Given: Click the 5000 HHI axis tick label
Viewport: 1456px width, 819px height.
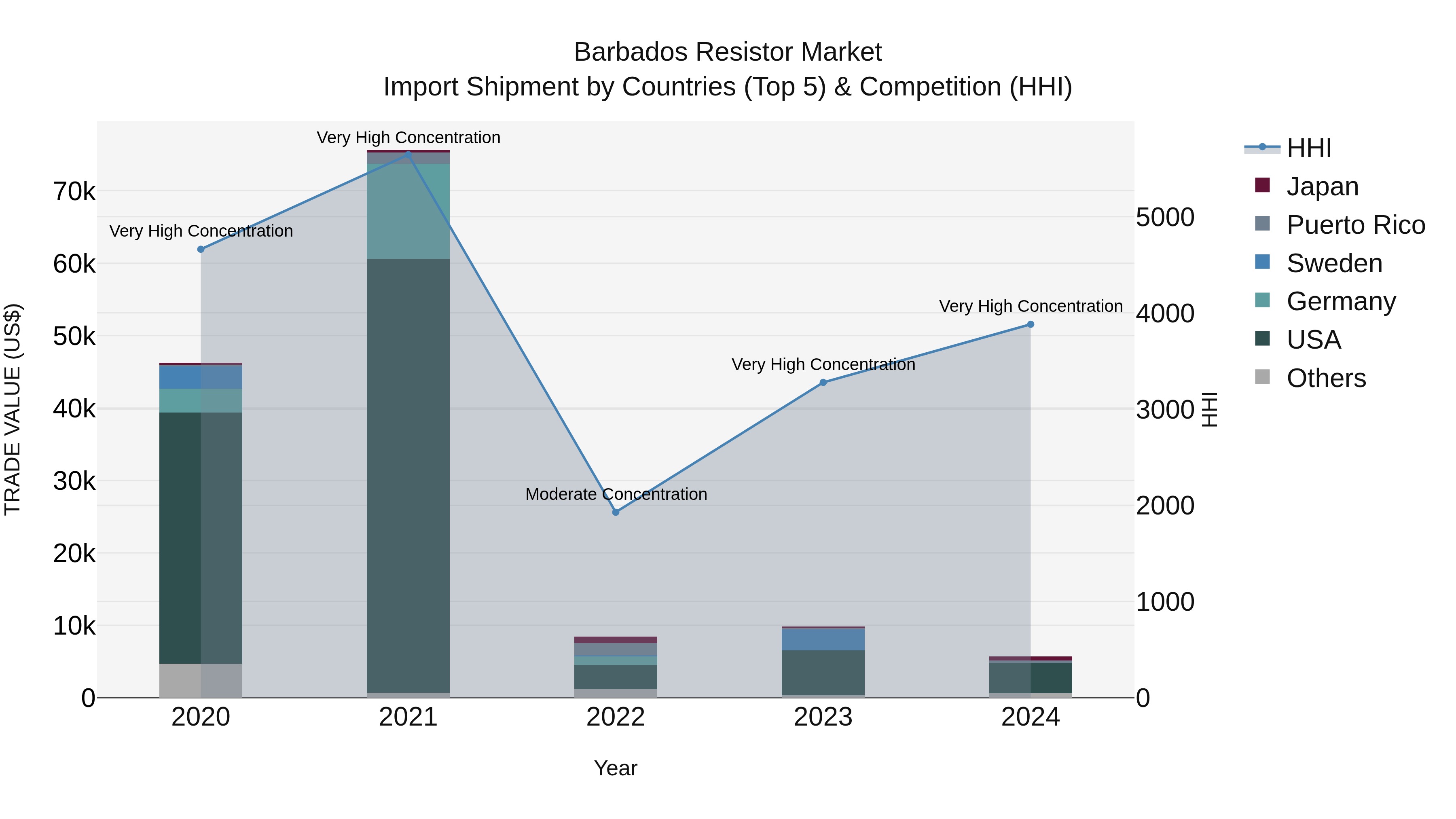Looking at the screenshot, I should 1165,217.
